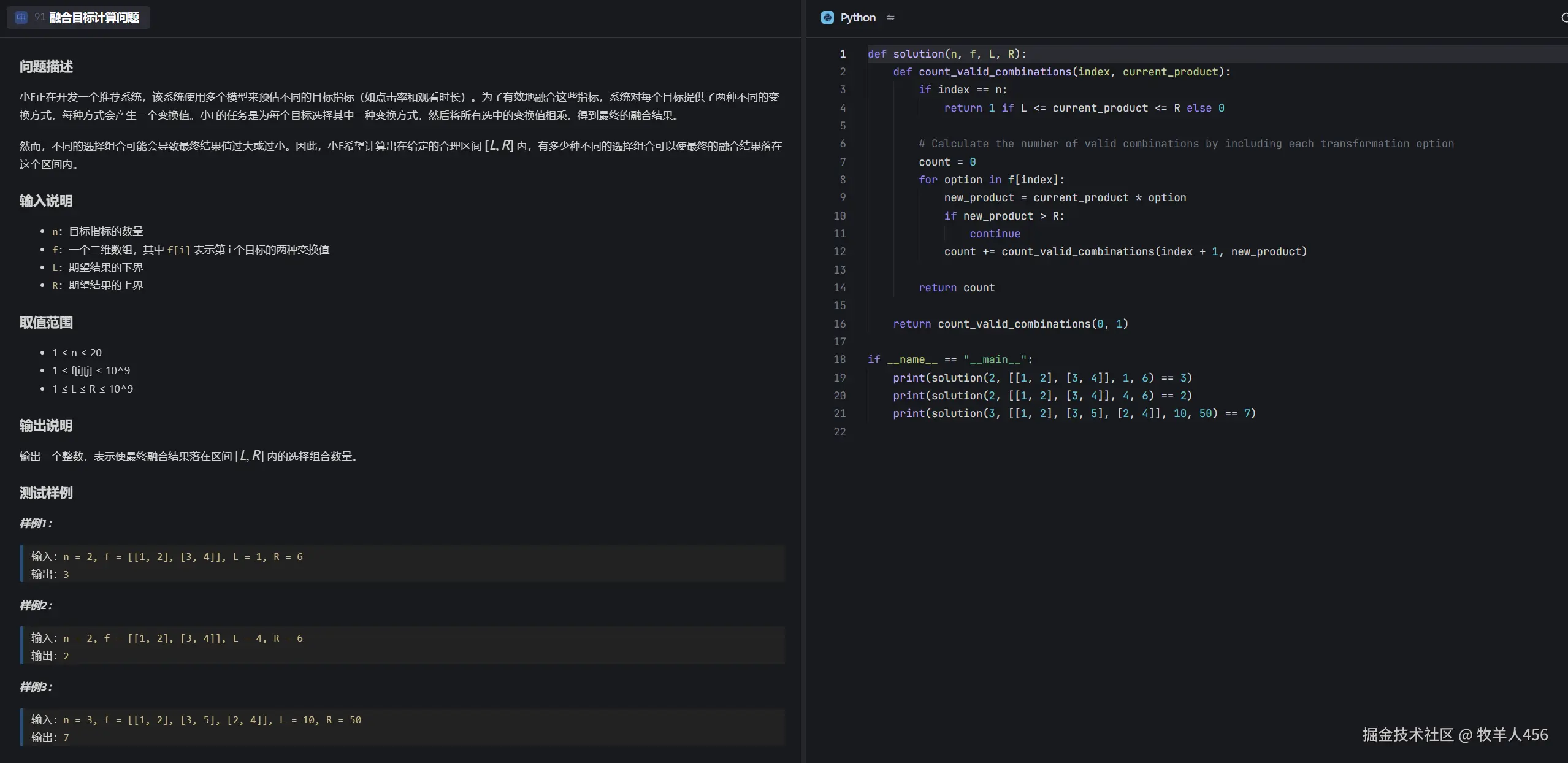Image resolution: width=1568 pixels, height=763 pixels.
Task: Click line number 8 in the gutter
Action: pos(843,180)
